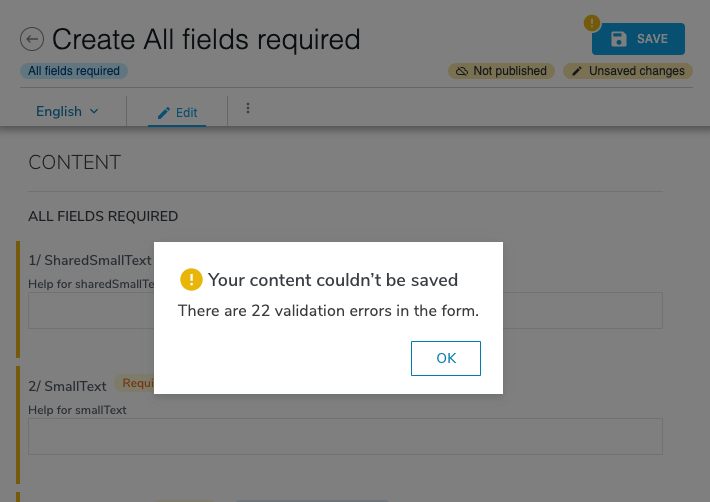
Task: Click the CONTENT section heading
Action: coord(75,162)
